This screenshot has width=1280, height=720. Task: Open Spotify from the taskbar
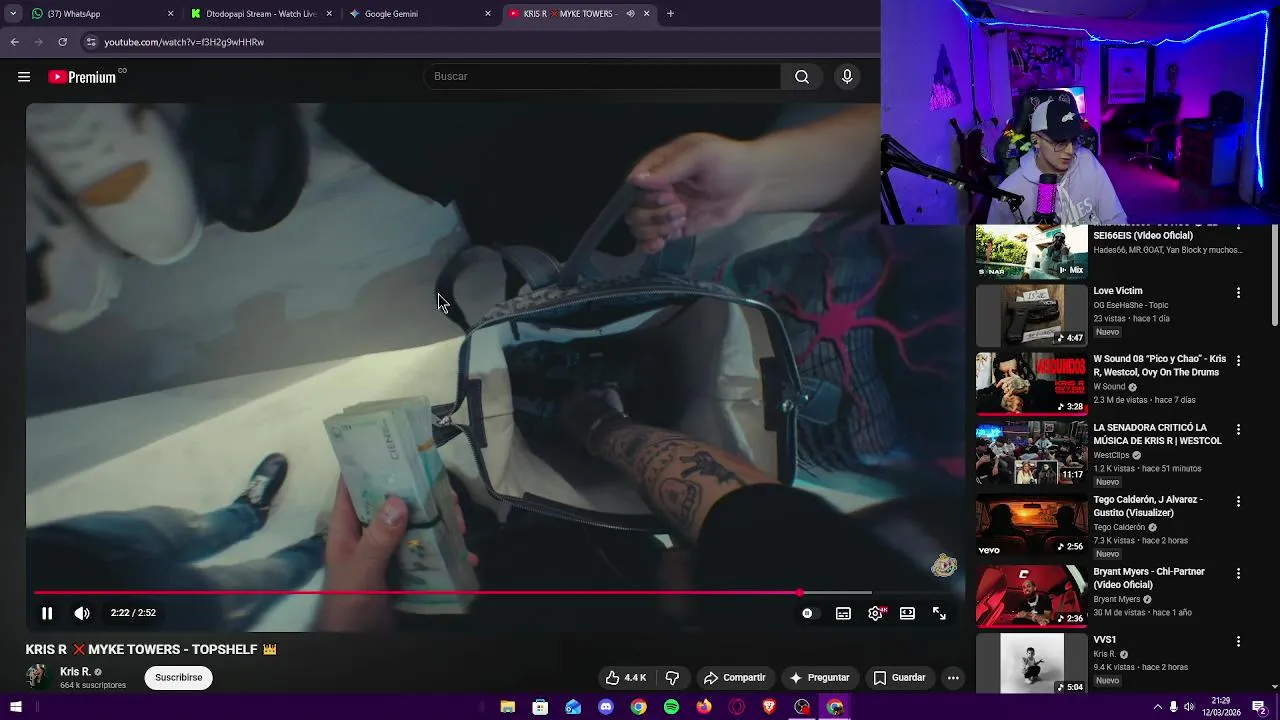671,707
